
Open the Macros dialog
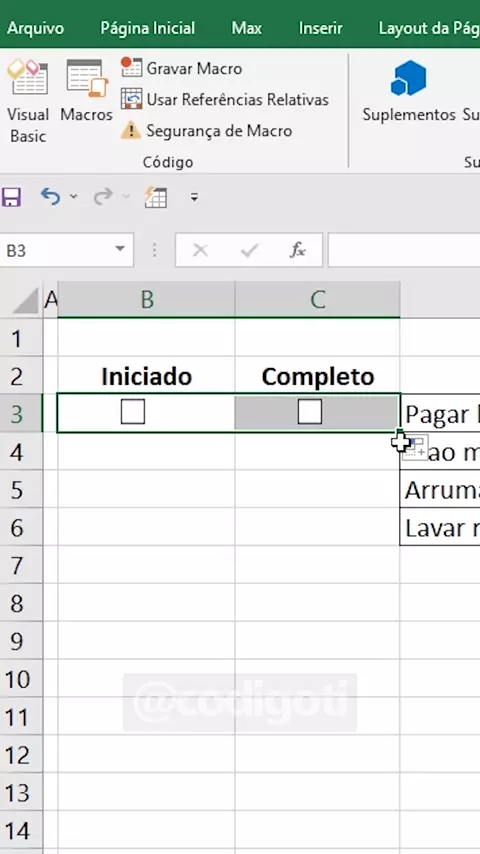tap(87, 91)
